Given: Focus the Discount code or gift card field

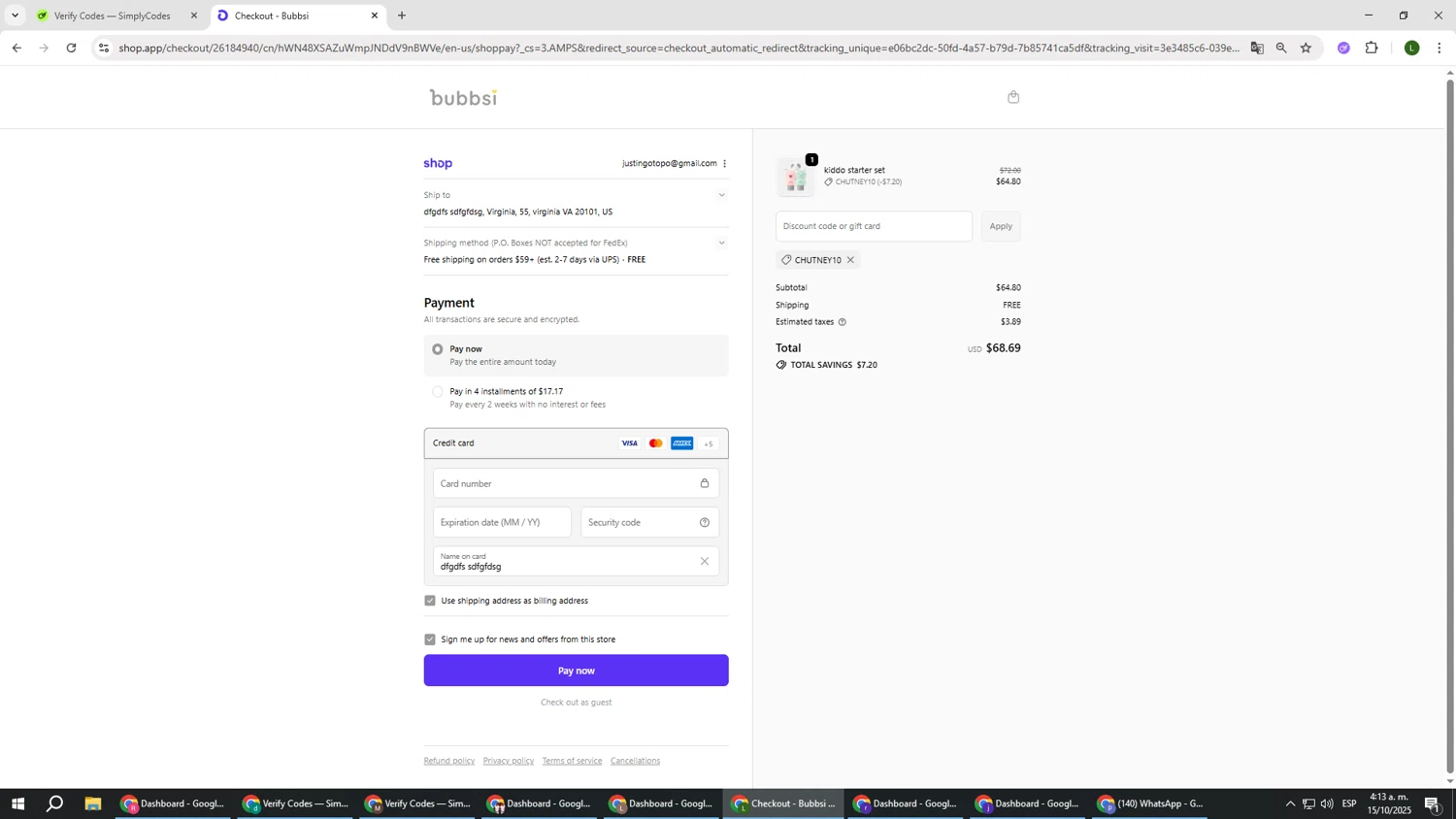Looking at the screenshot, I should (x=874, y=226).
